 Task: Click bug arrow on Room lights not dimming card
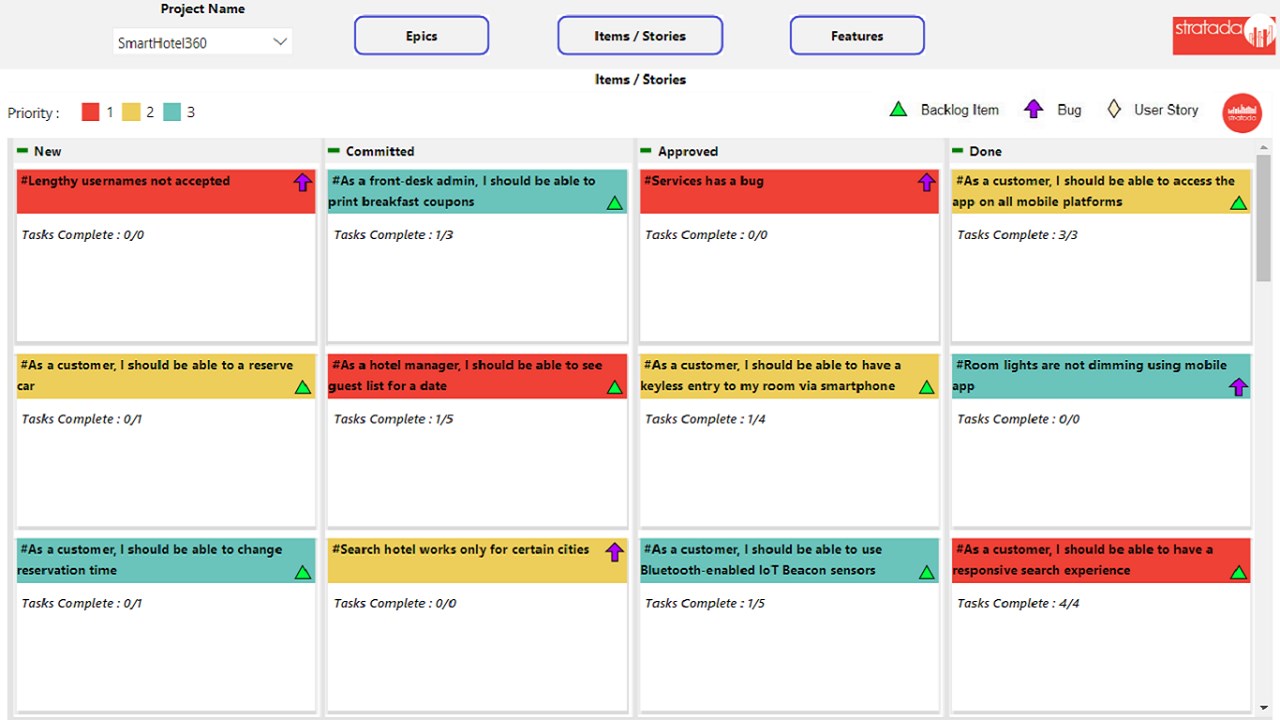1238,387
